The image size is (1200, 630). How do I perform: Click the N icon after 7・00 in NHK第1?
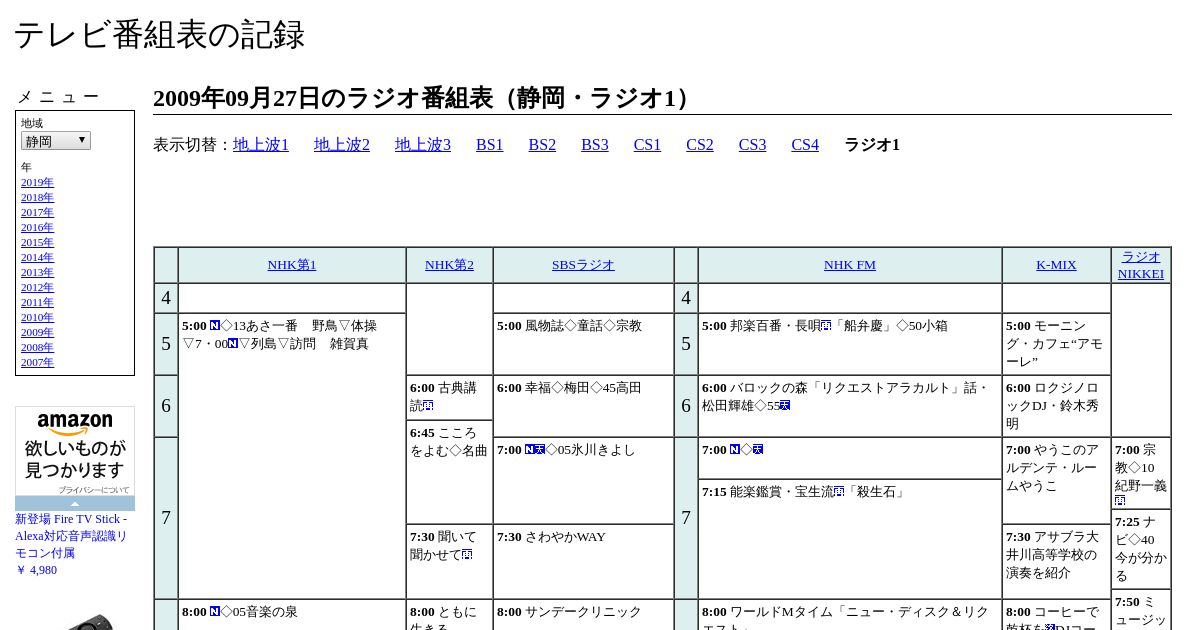(233, 344)
